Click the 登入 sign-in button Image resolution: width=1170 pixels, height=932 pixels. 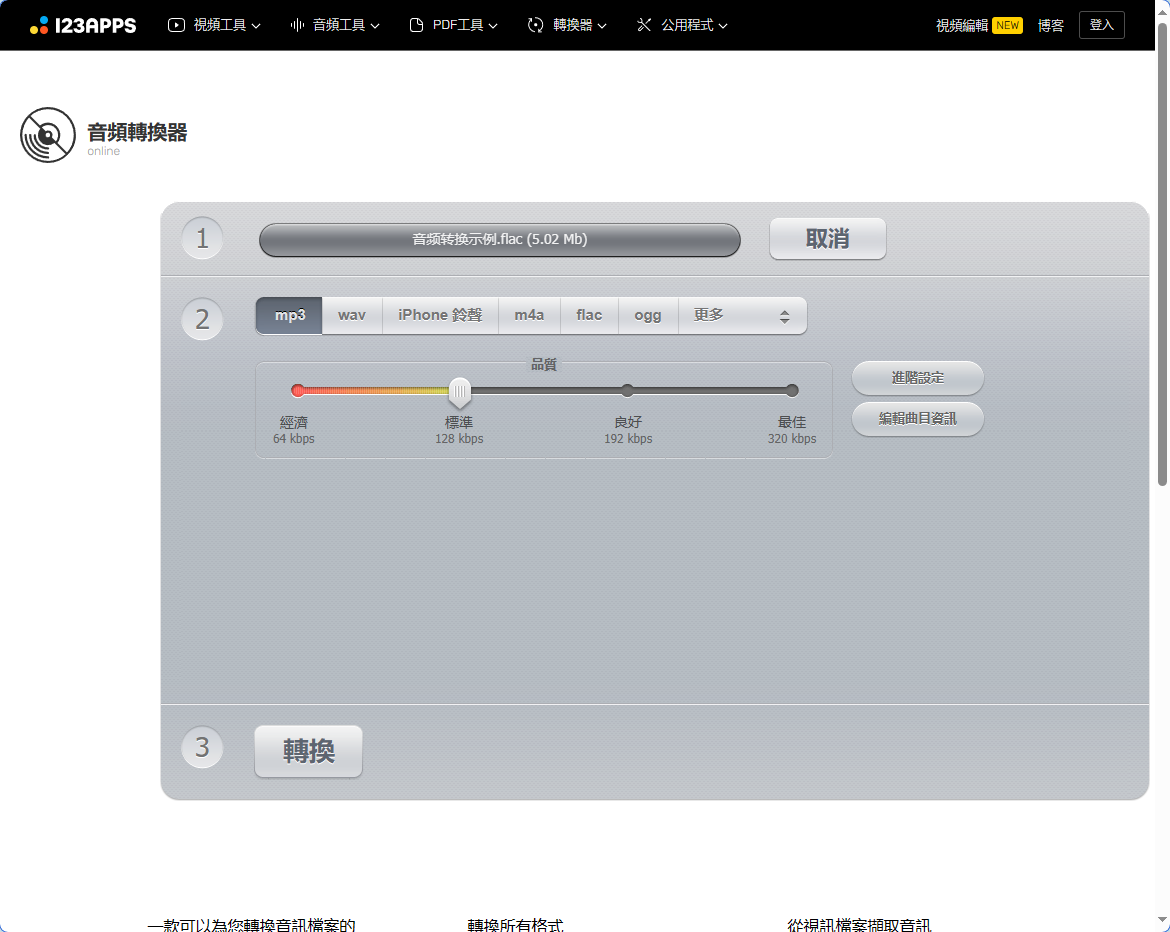(1101, 24)
